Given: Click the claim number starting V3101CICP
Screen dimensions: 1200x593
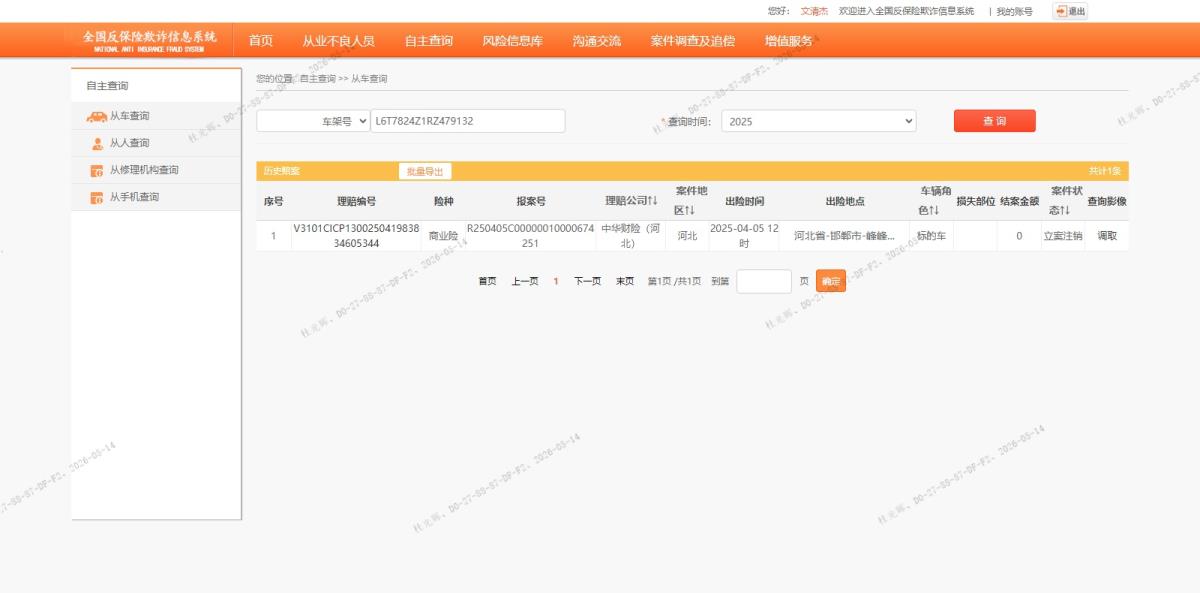Looking at the screenshot, I should 356,236.
